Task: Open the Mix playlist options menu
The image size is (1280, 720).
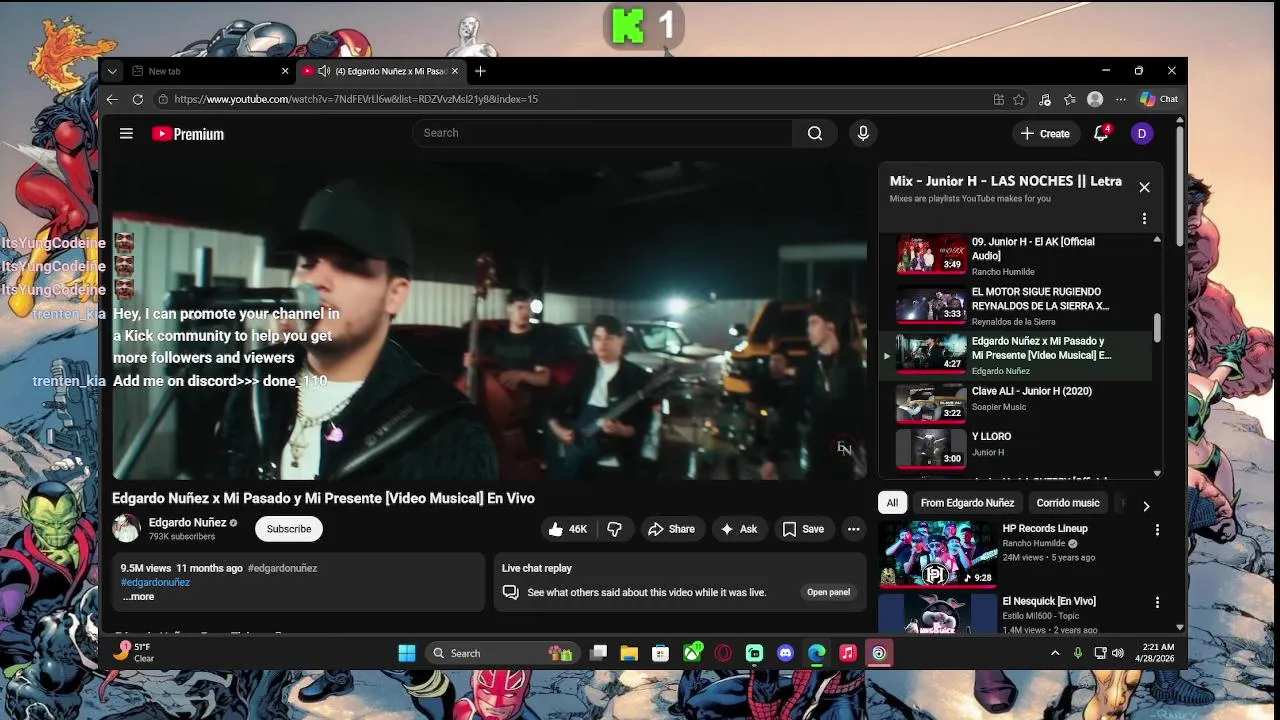Action: click(1144, 219)
